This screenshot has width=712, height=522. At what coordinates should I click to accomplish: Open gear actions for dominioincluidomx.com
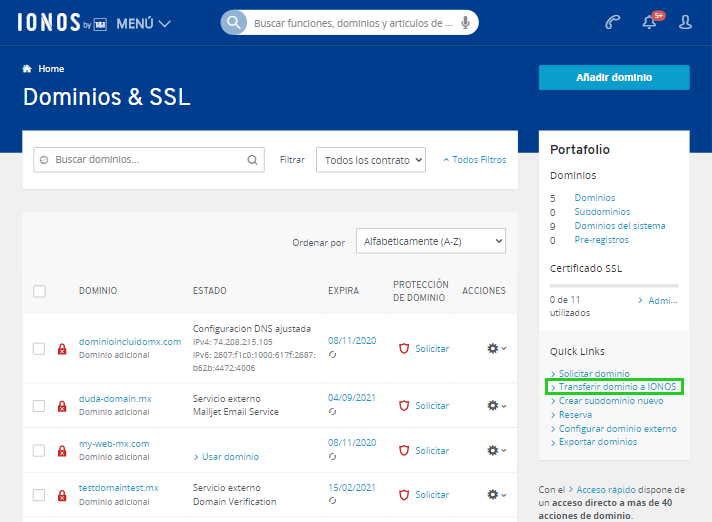[x=497, y=349]
